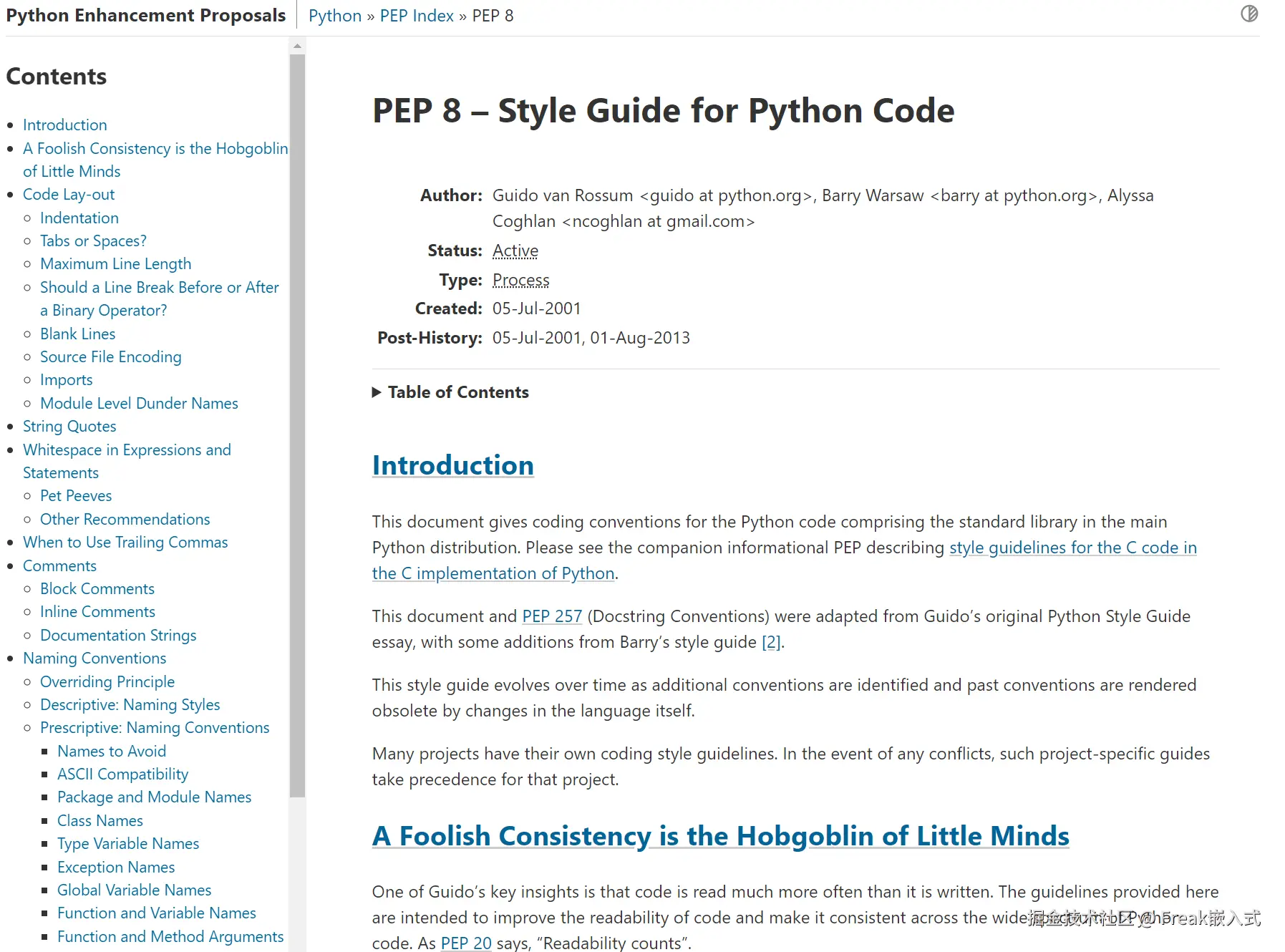Open A Foolish Consistency sidebar entry

155,160
